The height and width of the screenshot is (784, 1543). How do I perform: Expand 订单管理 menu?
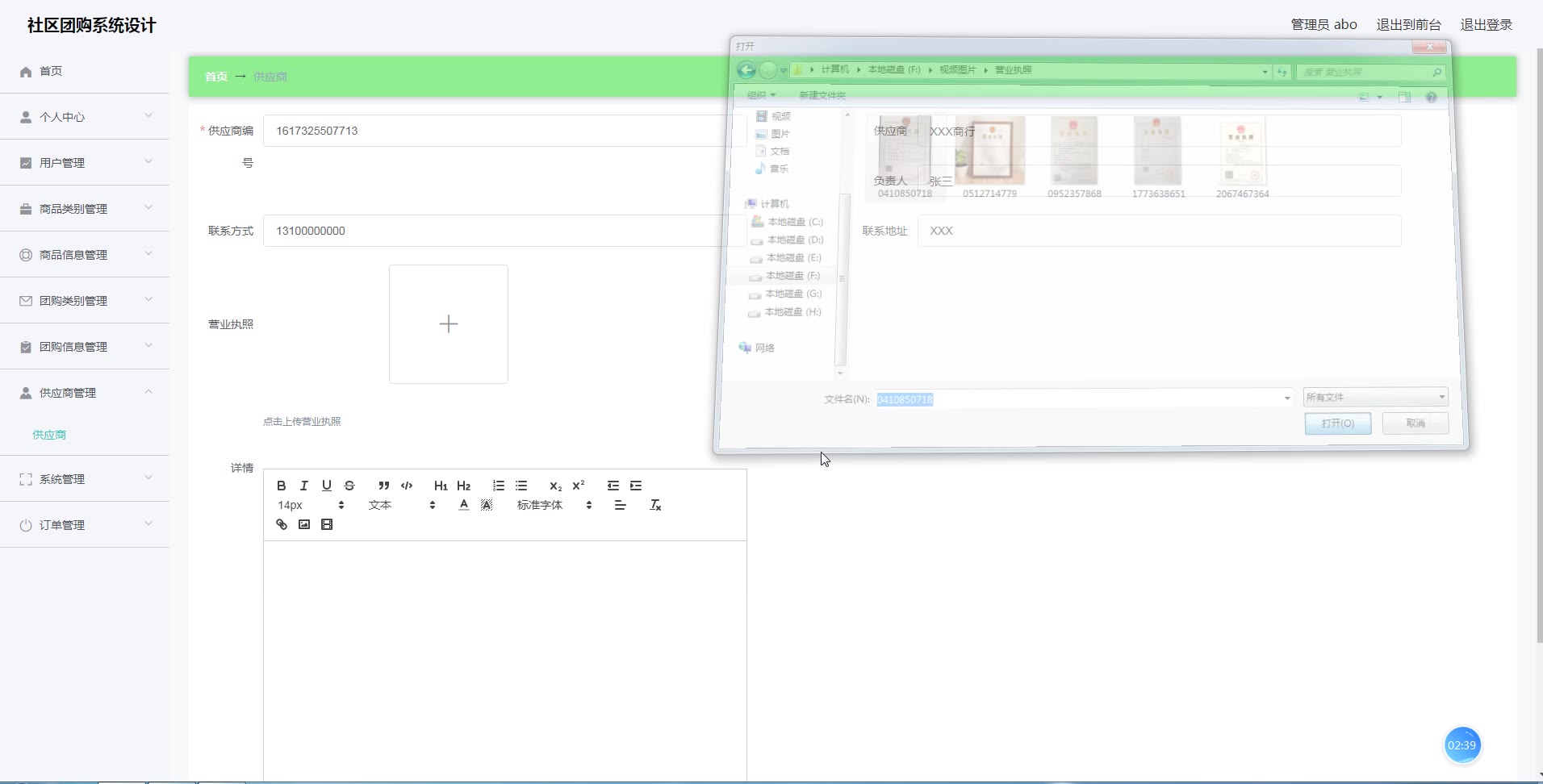[85, 525]
